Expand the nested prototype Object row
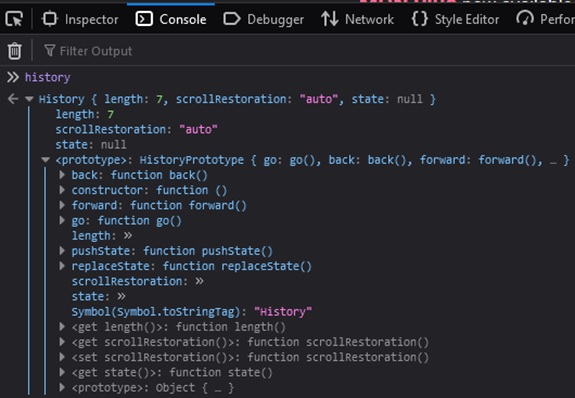 click(62, 387)
